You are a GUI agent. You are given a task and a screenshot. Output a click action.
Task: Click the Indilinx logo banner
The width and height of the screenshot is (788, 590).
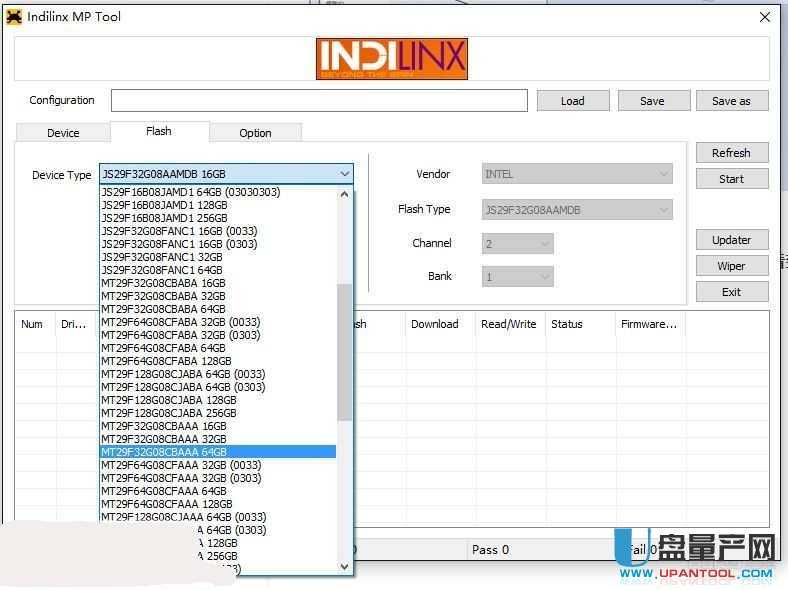(x=392, y=59)
